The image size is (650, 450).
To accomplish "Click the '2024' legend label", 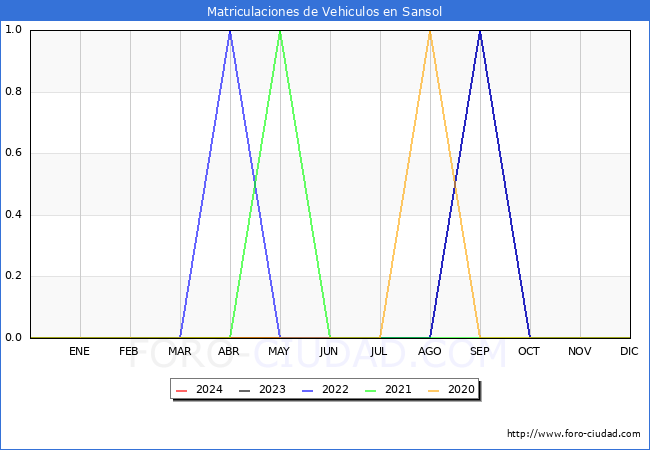I will point(209,390).
